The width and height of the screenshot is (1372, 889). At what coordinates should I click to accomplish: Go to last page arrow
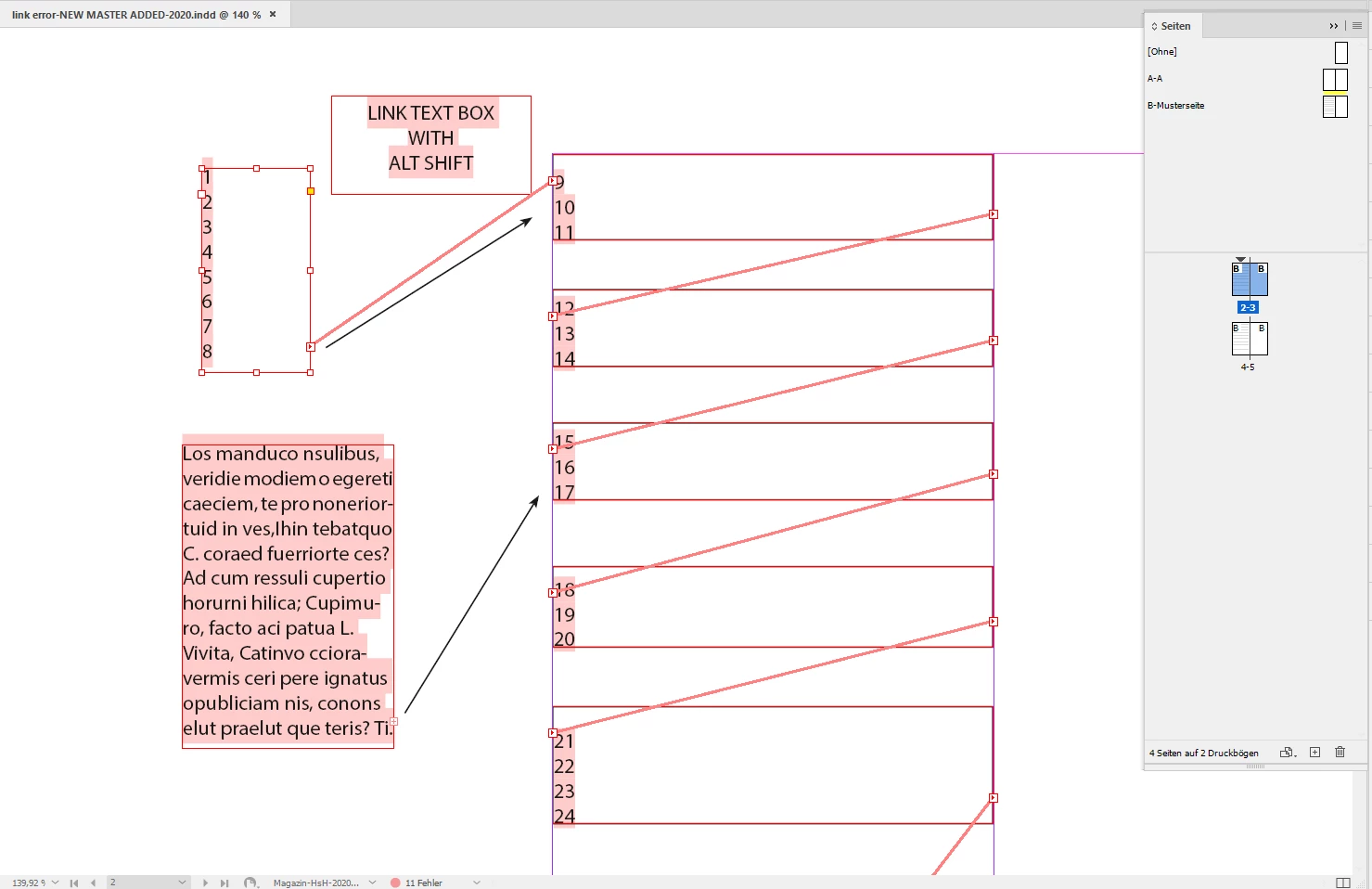coord(224,883)
